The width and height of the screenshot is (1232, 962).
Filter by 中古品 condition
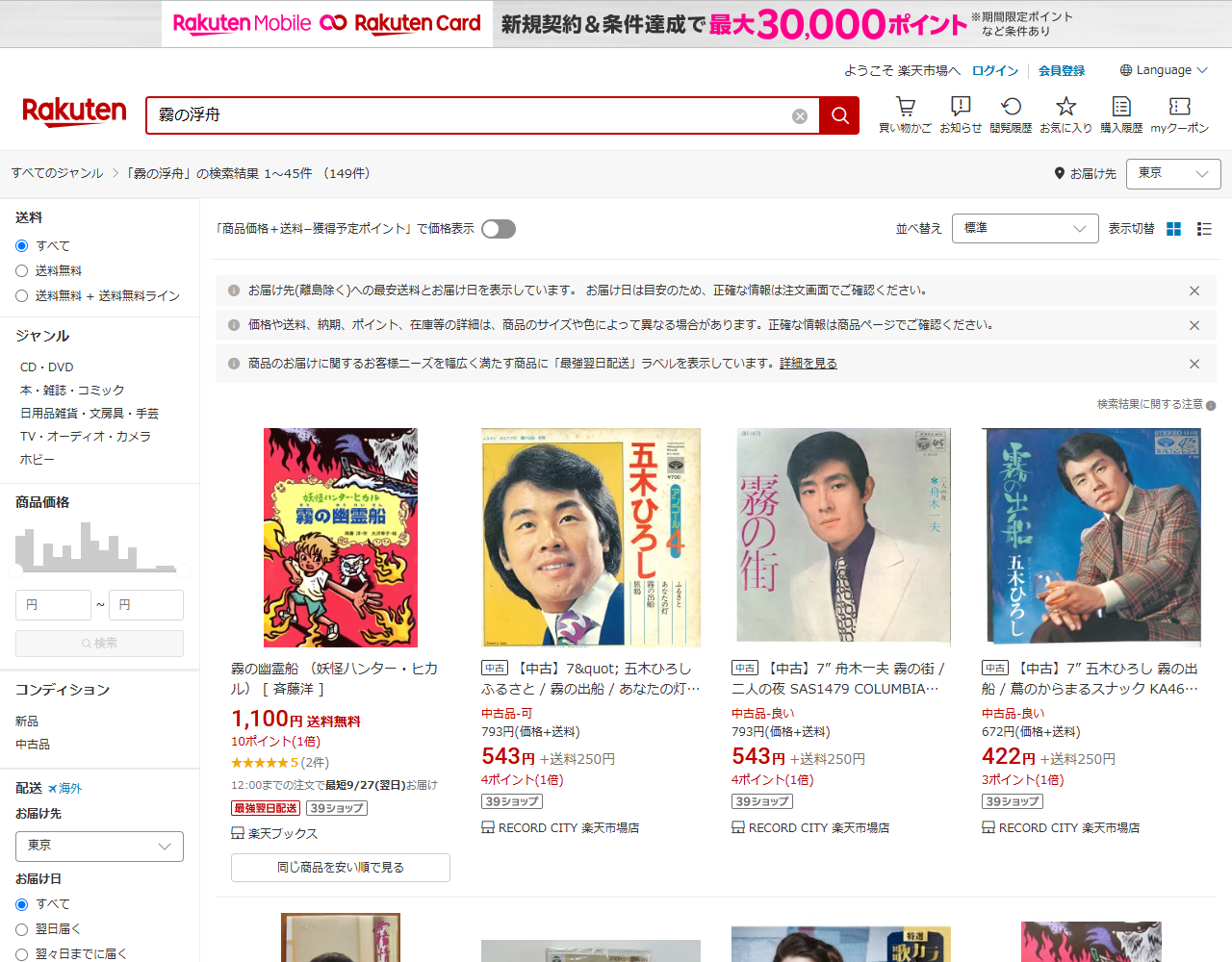click(33, 745)
